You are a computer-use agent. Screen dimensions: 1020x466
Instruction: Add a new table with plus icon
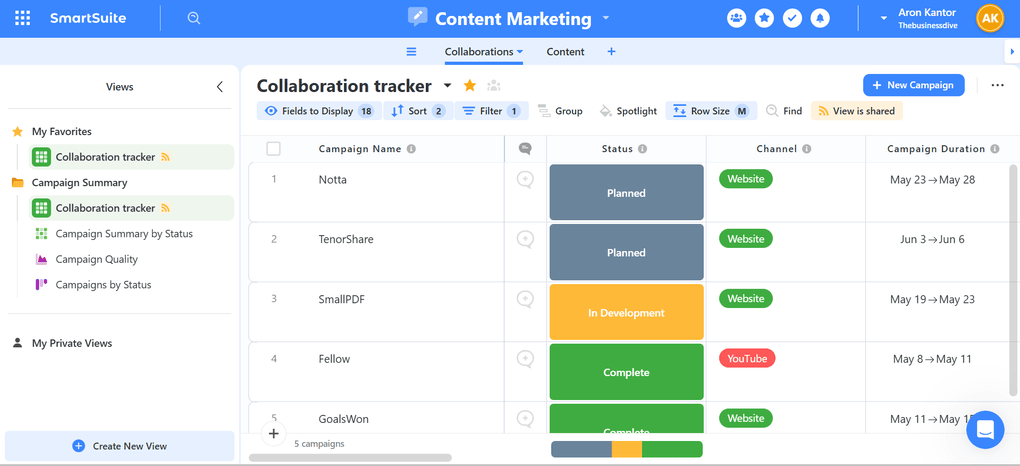pos(611,51)
